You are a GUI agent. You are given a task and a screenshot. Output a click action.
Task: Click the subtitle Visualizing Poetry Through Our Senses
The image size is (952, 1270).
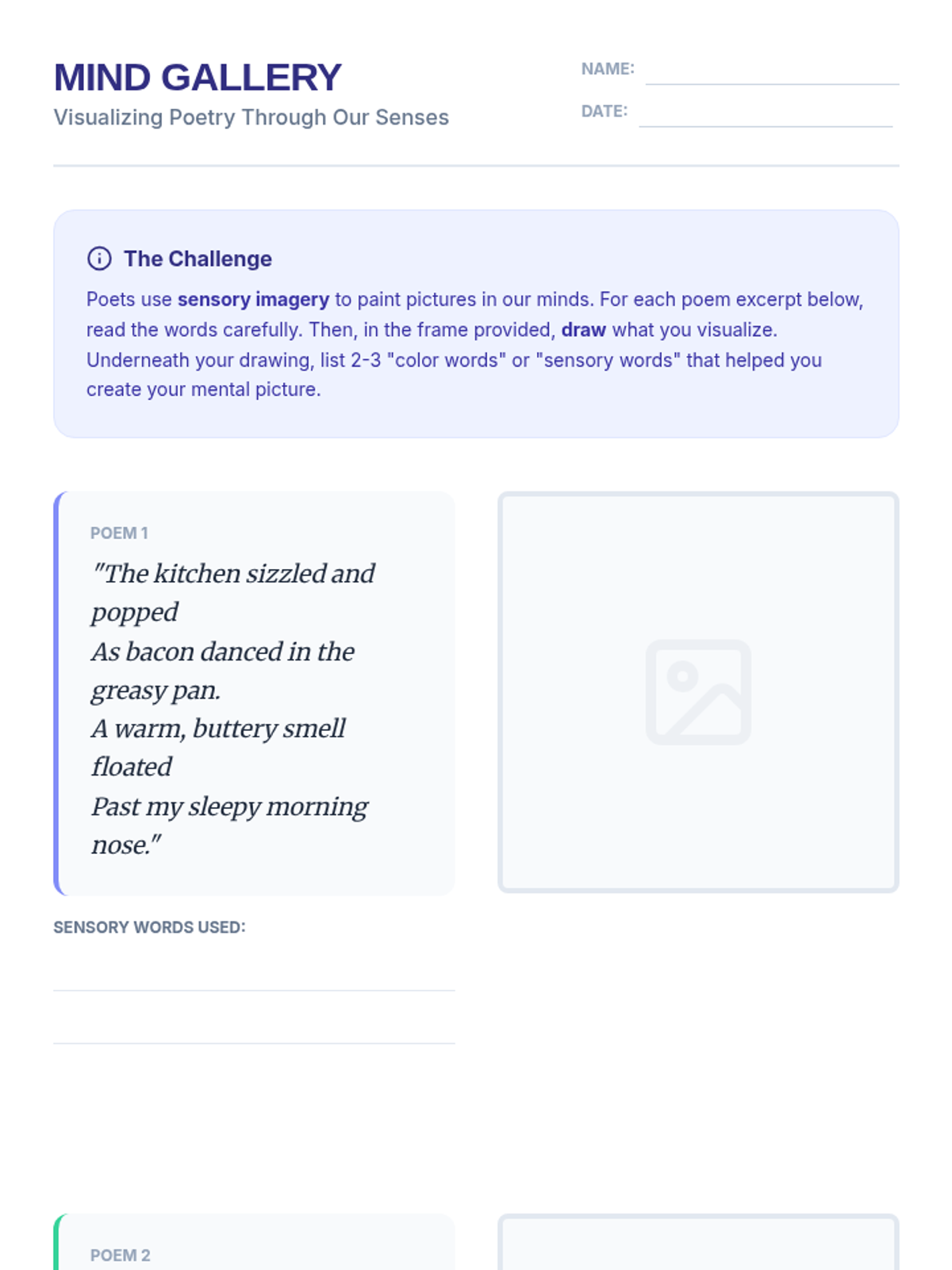point(251,117)
